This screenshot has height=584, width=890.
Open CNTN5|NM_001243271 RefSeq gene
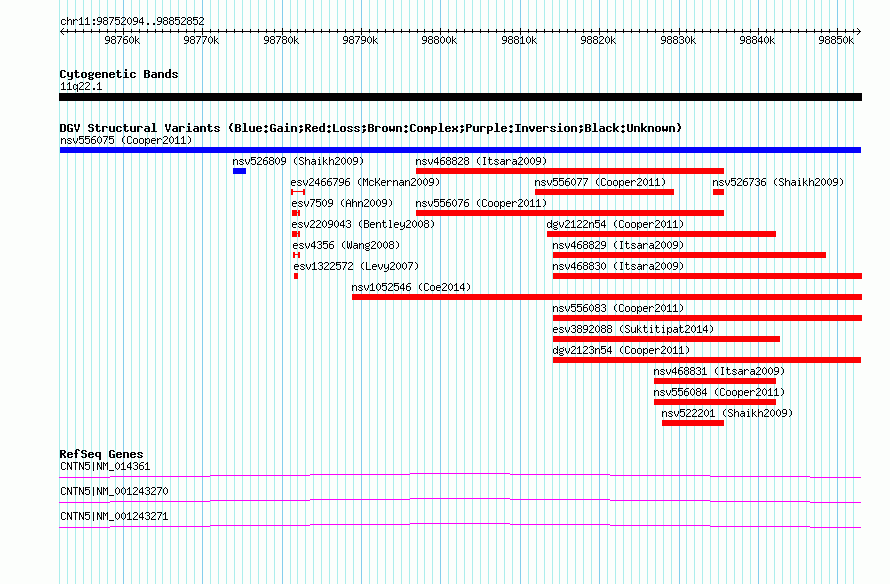tap(114, 516)
